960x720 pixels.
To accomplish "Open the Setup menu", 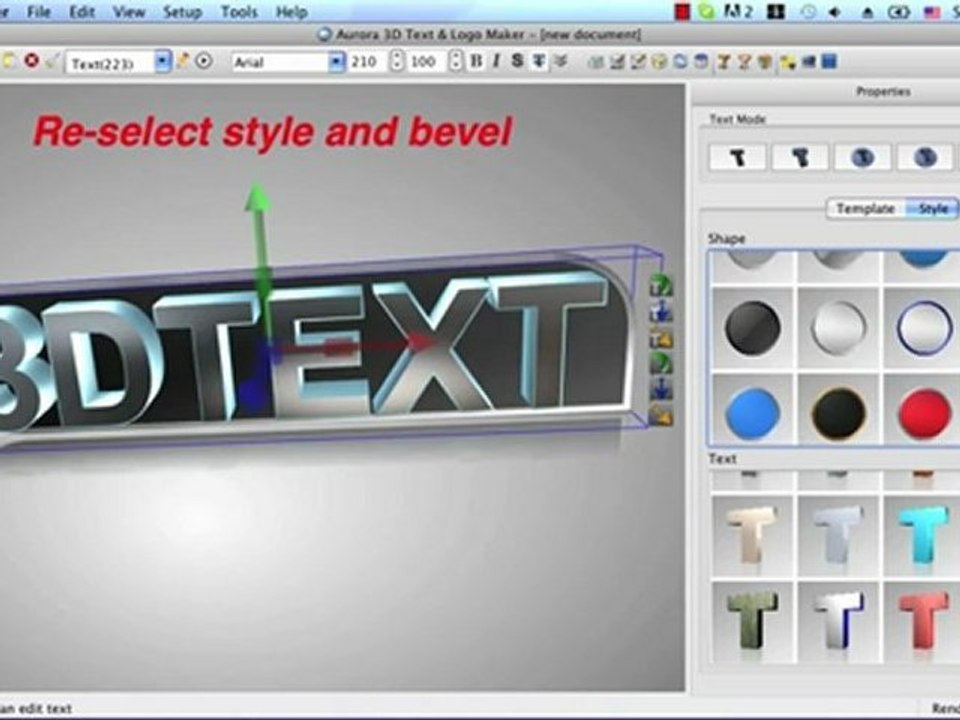I will pyautogui.click(x=182, y=12).
